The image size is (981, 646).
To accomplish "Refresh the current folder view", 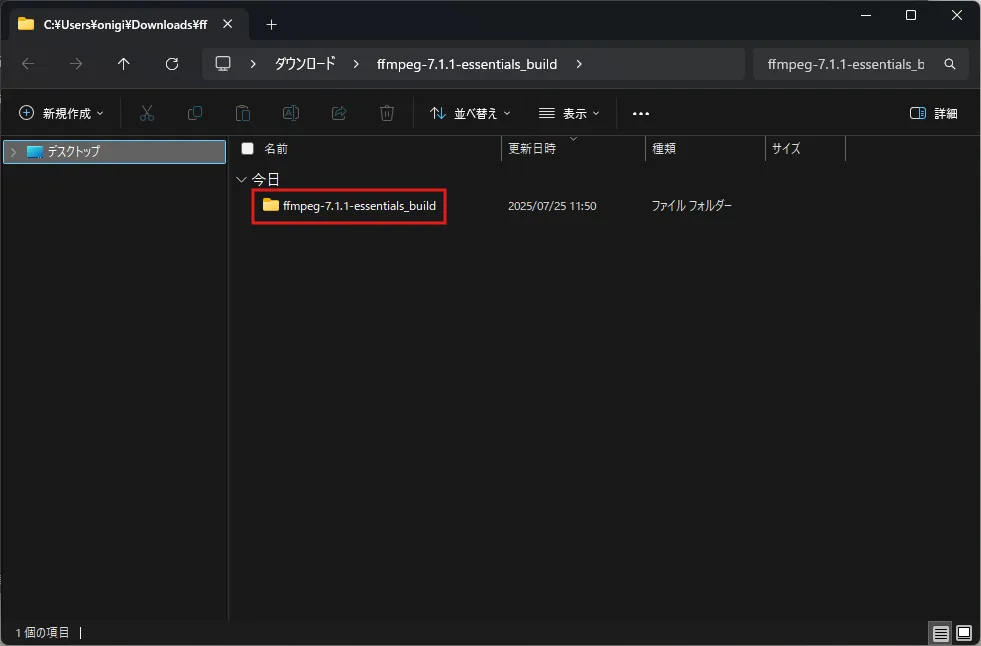I will pyautogui.click(x=172, y=64).
